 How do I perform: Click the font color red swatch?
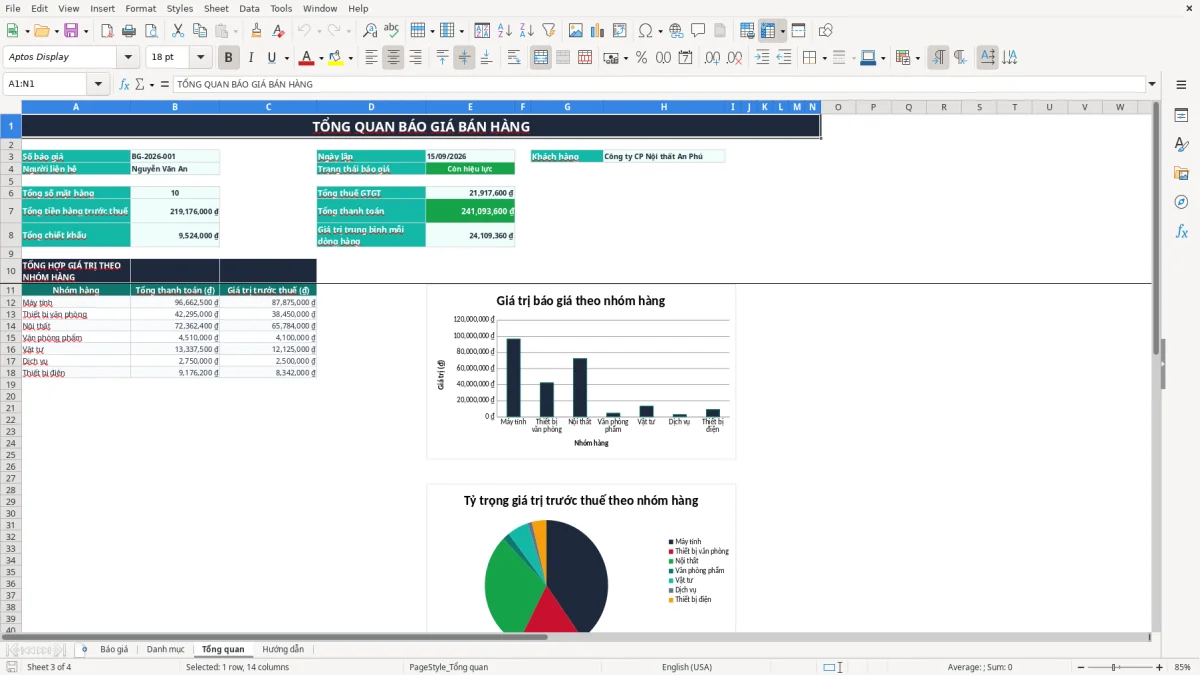(306, 58)
